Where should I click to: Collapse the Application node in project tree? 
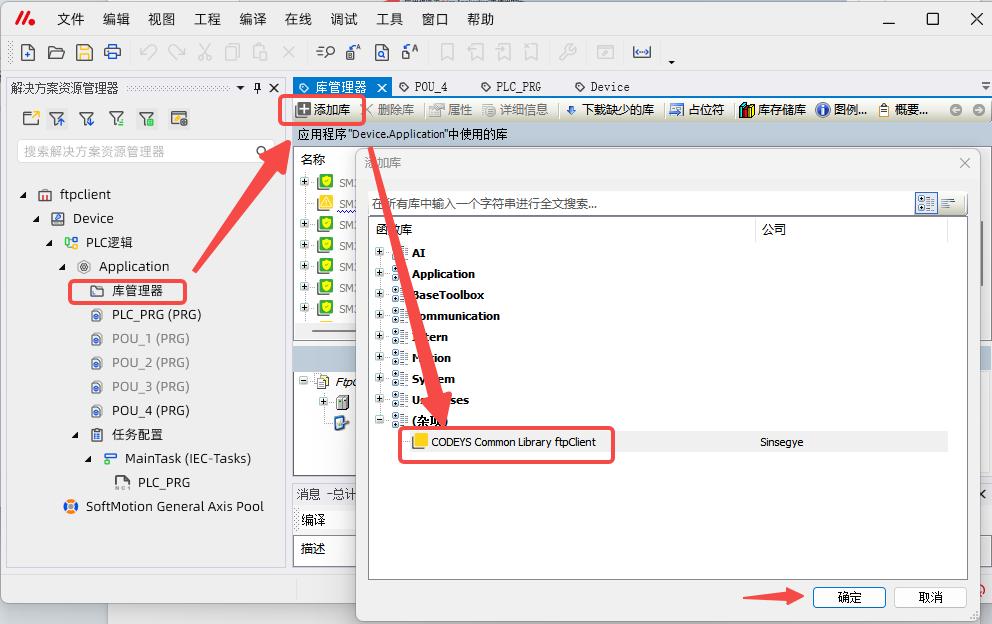pyautogui.click(x=62, y=267)
